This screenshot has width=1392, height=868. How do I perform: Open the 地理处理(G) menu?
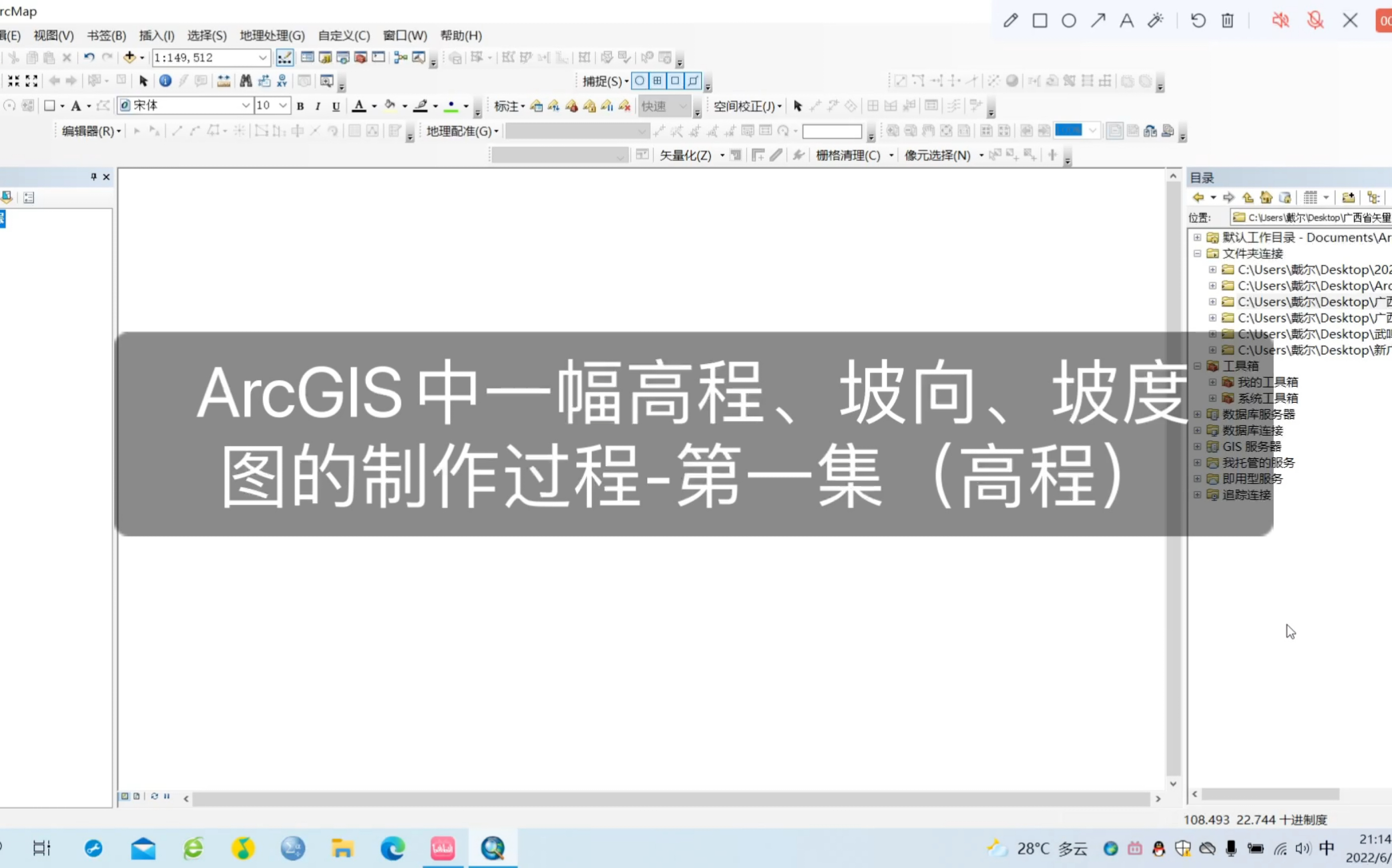click(272, 36)
